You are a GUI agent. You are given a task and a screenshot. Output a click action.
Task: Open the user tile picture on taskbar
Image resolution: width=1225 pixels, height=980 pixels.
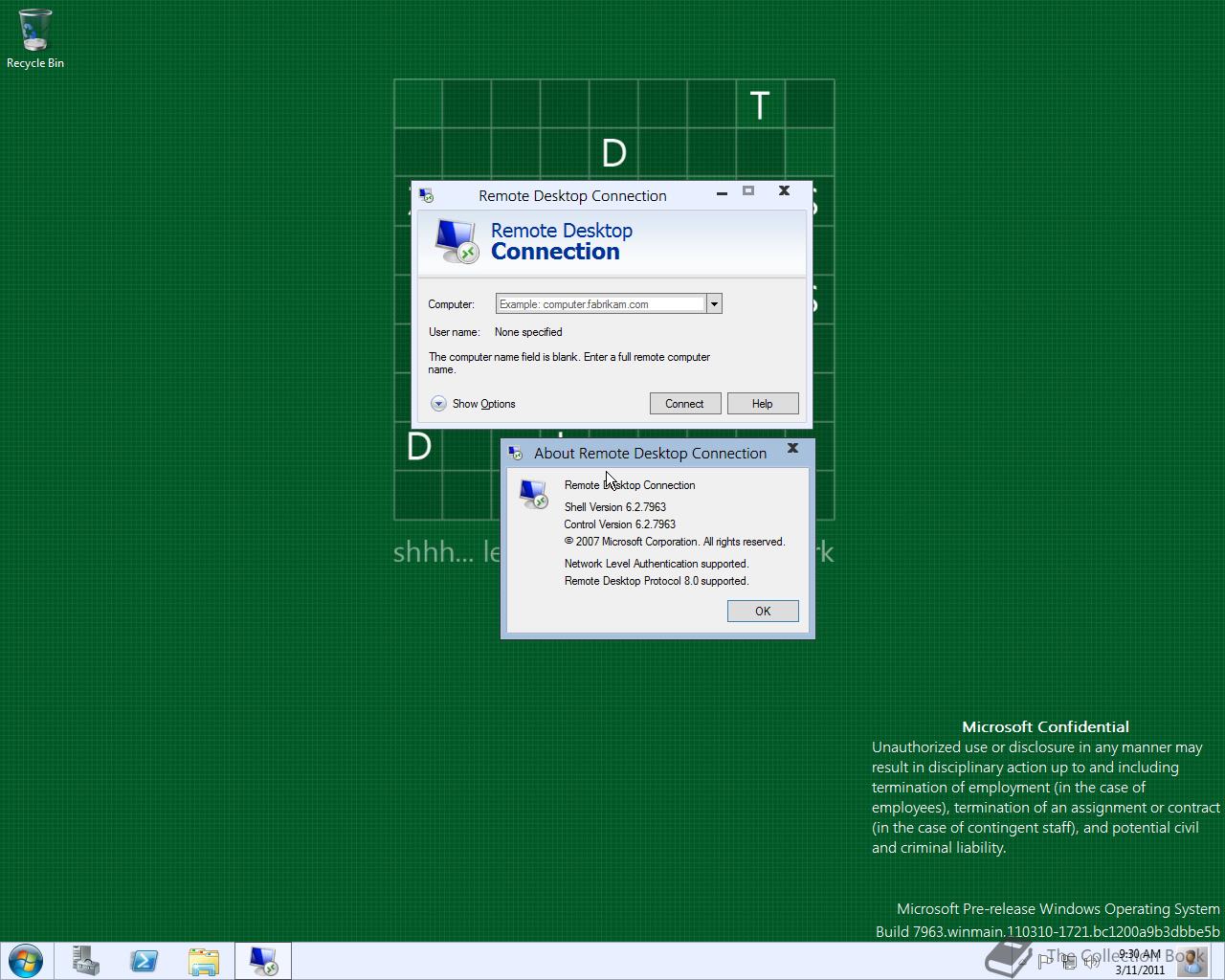click(x=1192, y=961)
